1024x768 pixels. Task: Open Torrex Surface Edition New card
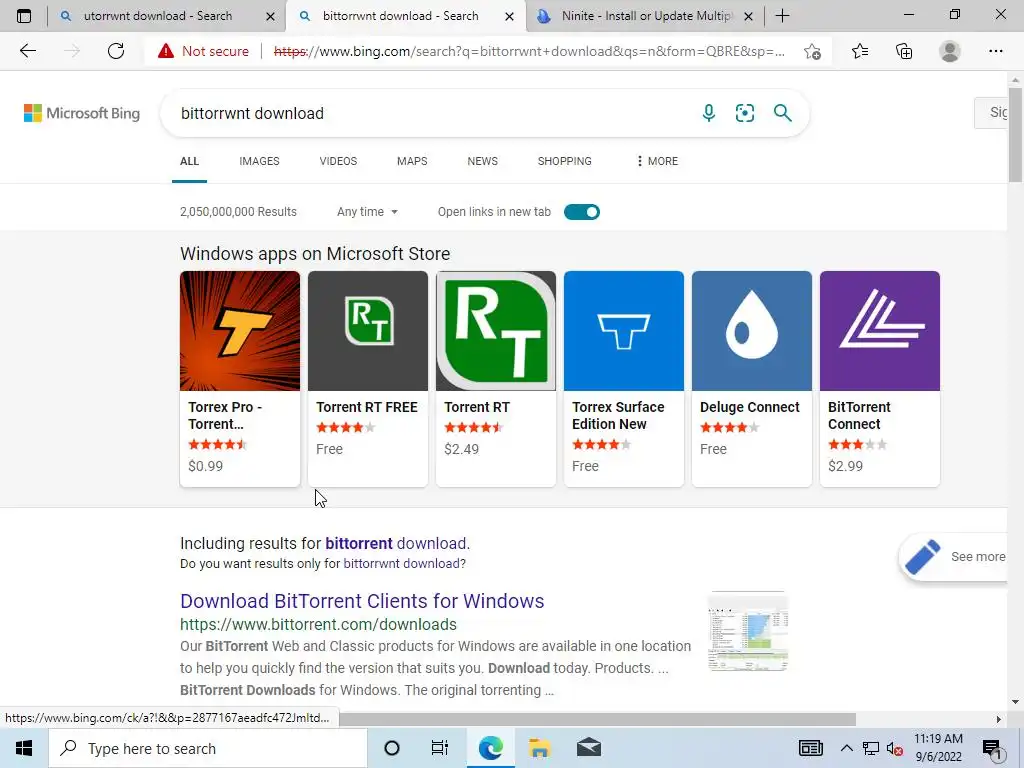(x=624, y=379)
